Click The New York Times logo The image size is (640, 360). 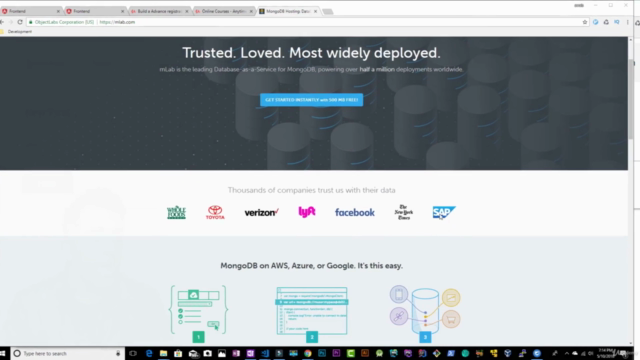point(404,212)
